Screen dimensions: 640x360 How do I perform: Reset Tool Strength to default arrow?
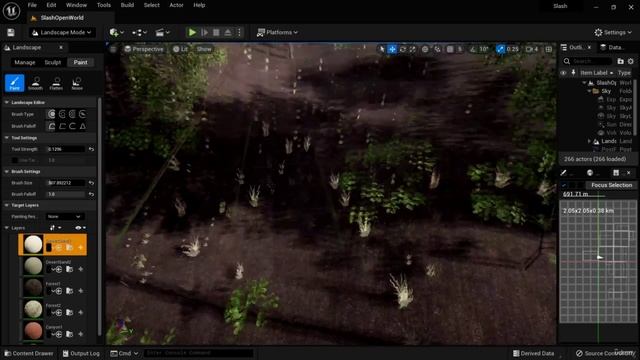tap(91, 149)
